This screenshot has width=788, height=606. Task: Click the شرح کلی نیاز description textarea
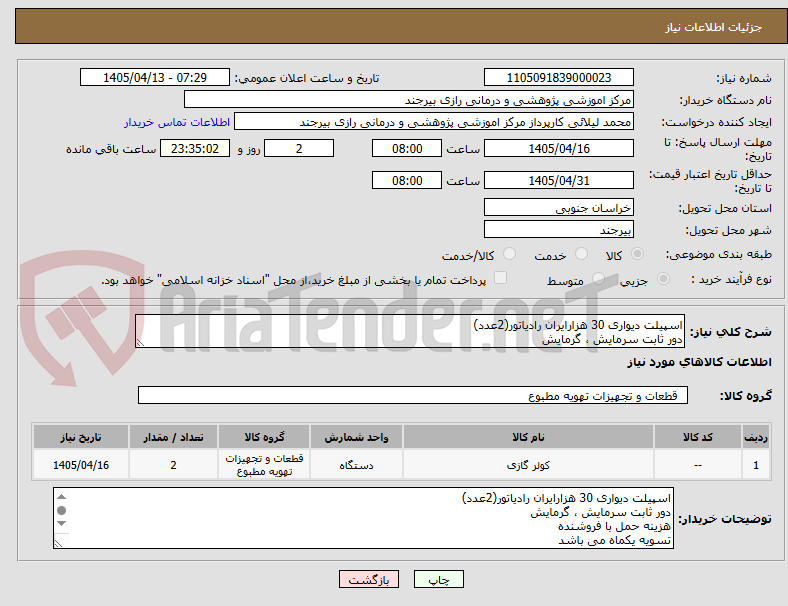[410, 331]
